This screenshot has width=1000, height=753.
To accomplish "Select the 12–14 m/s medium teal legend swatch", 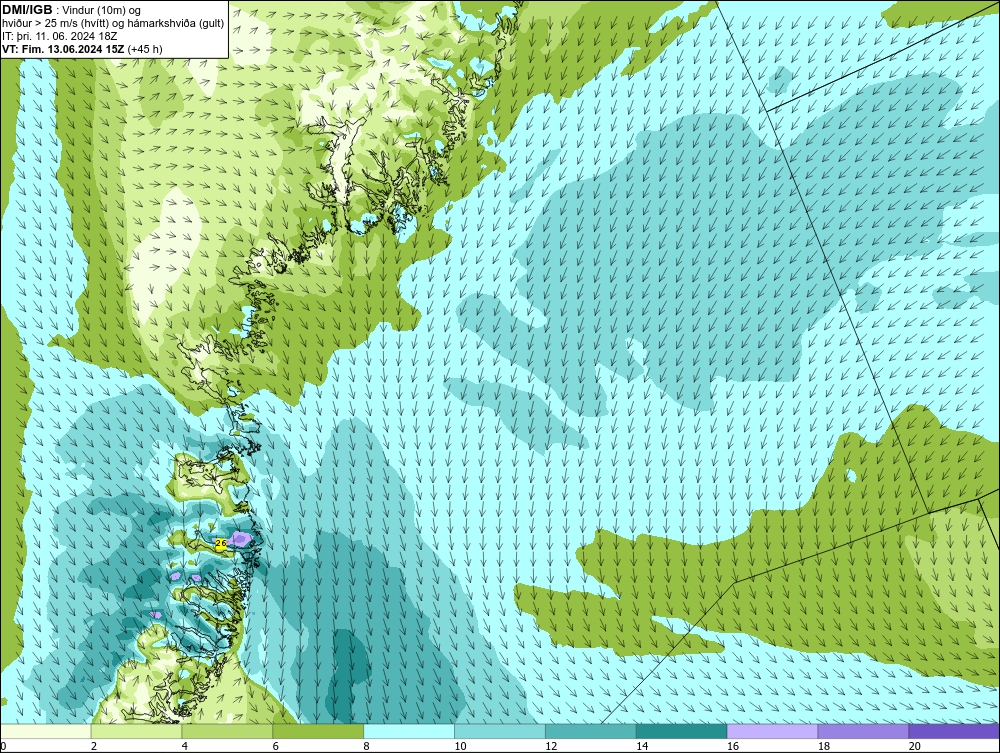I will [591, 731].
